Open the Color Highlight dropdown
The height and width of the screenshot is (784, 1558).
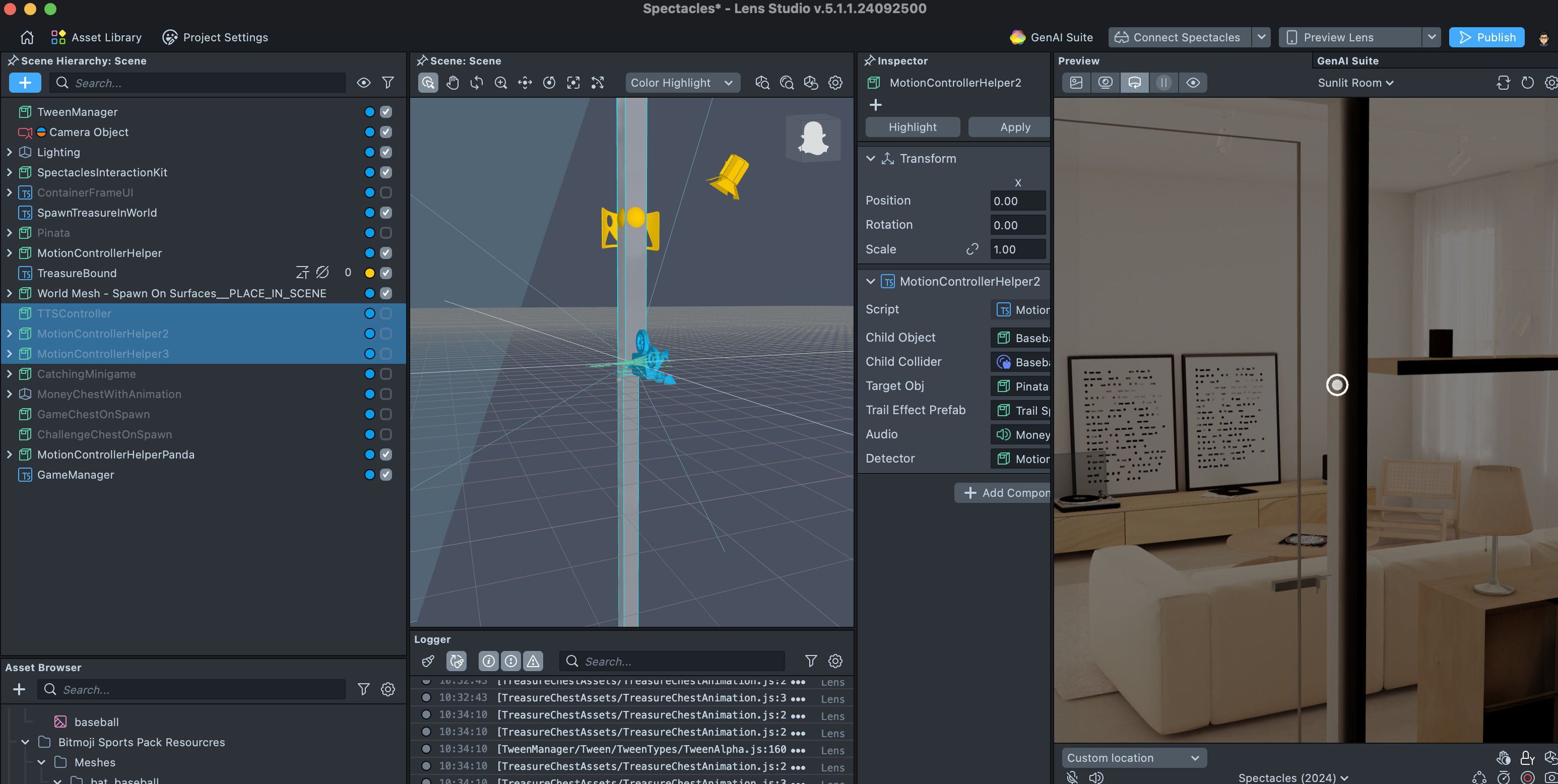coord(681,83)
